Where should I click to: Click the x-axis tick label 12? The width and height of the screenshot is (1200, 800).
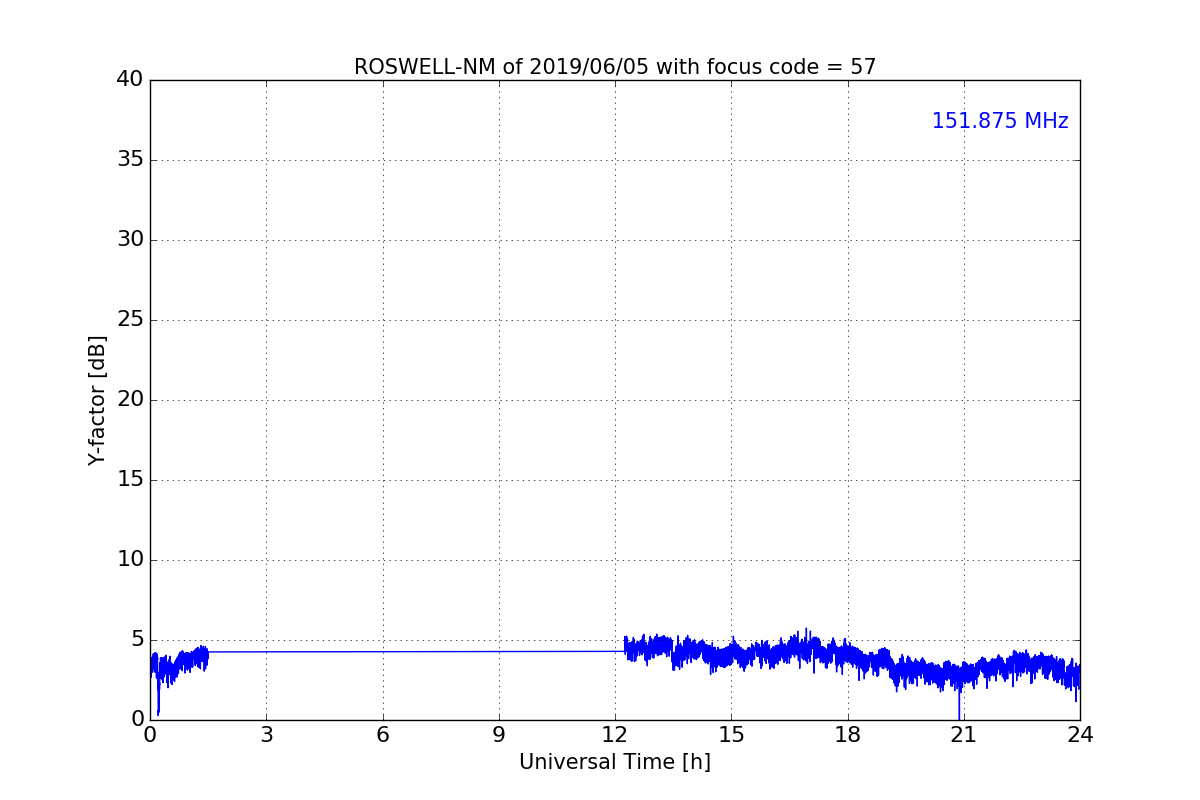click(x=615, y=735)
